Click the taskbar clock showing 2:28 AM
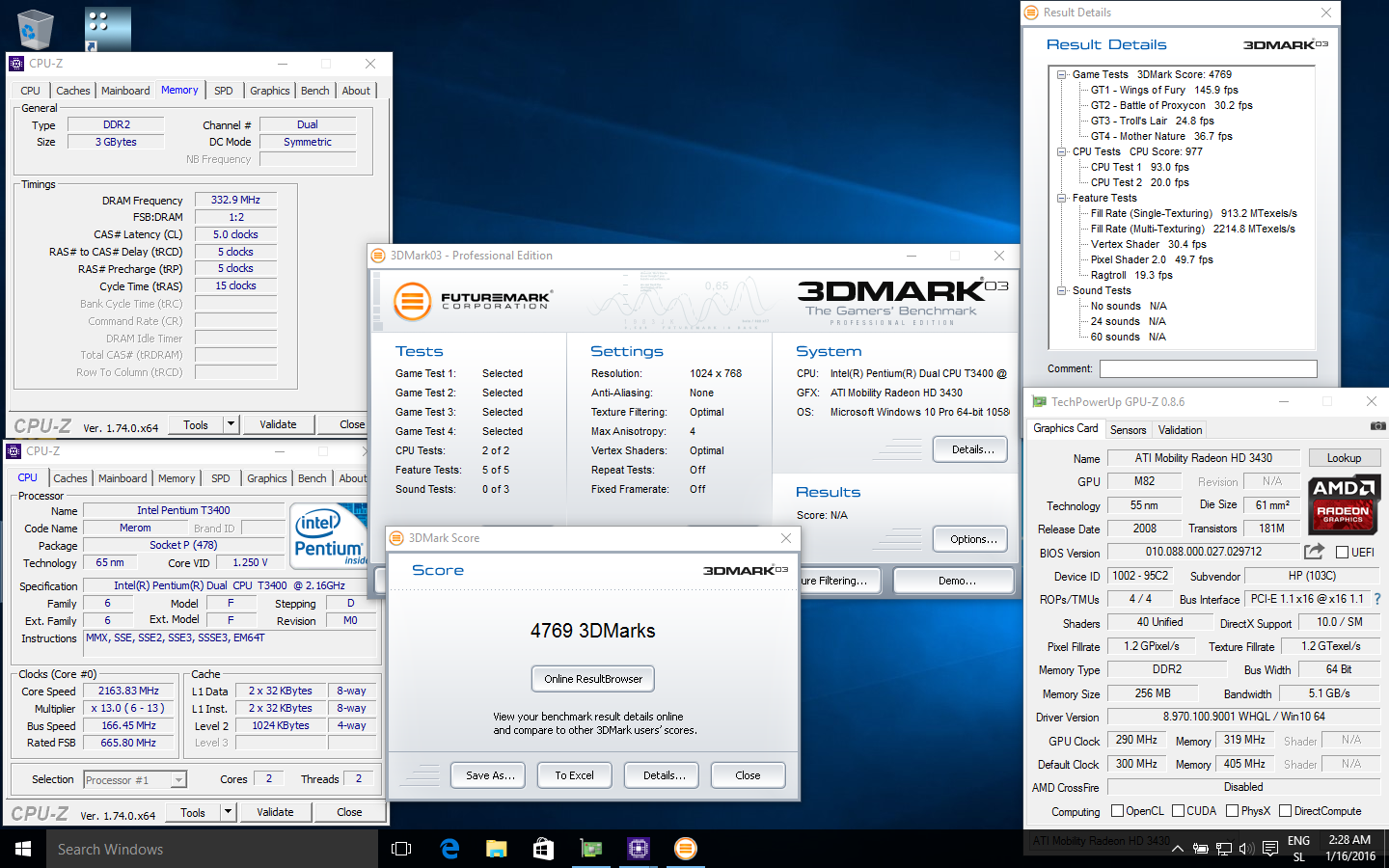This screenshot has width=1389, height=868. [1349, 849]
